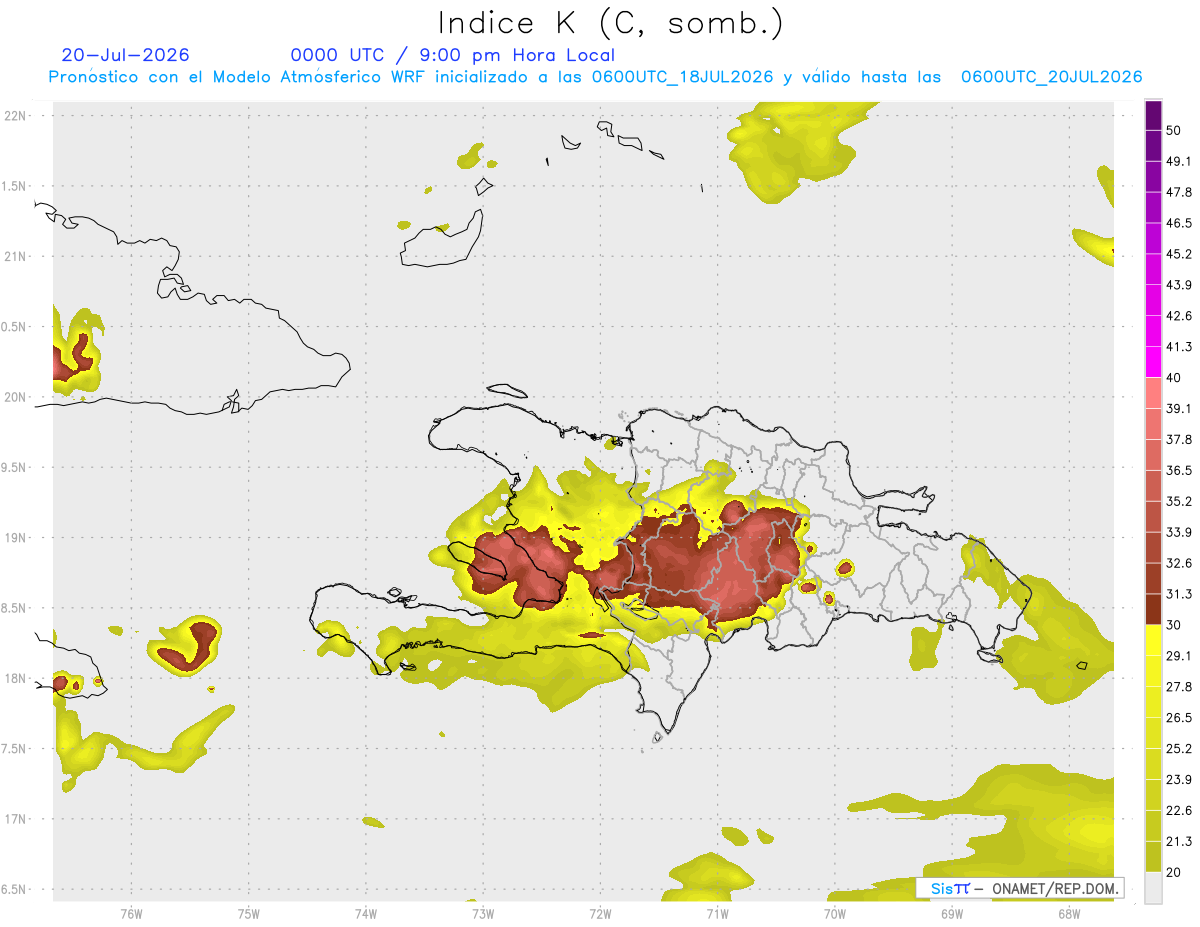Click colorbar value "32.6"

tap(1179, 562)
